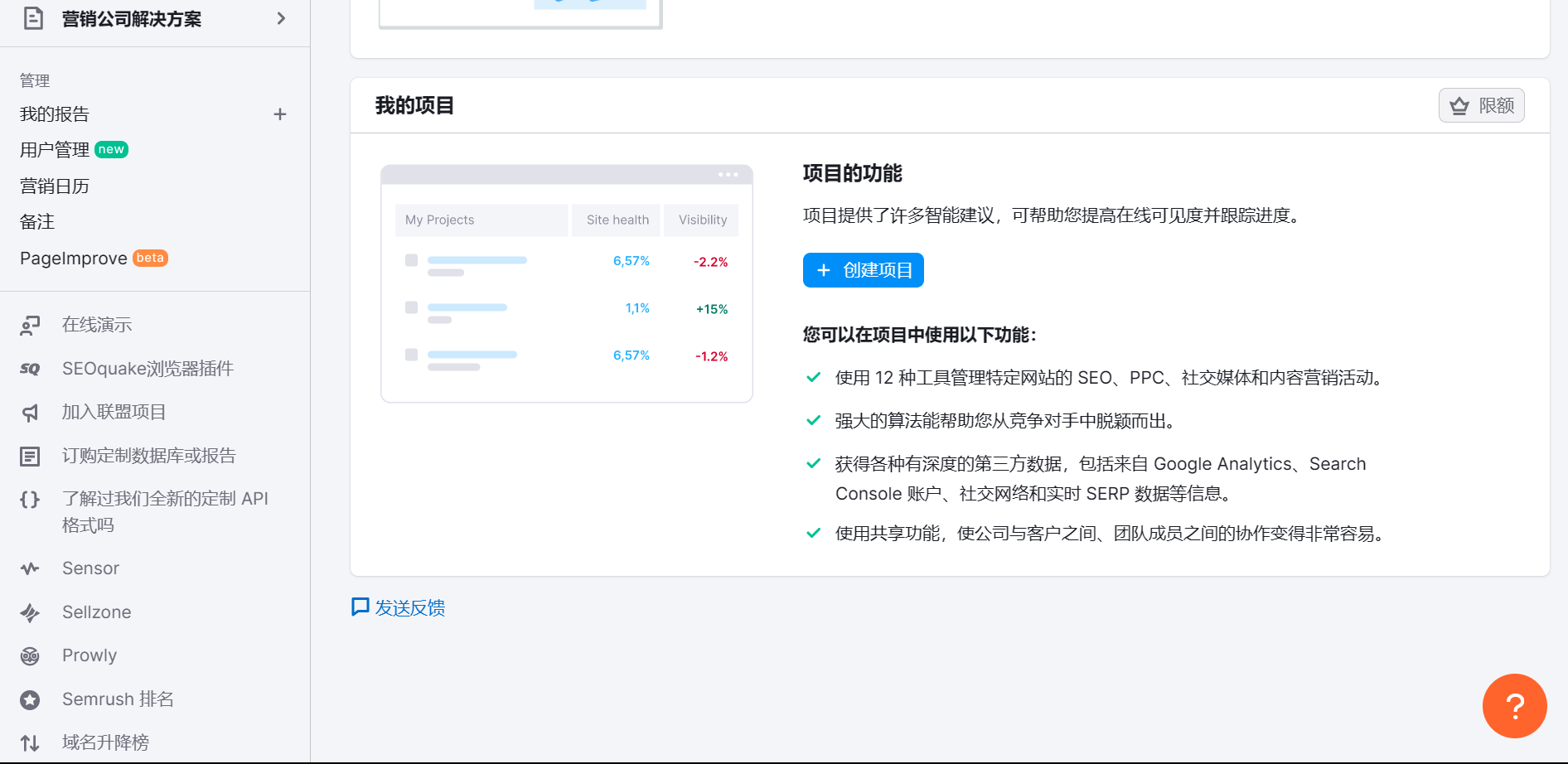The width and height of the screenshot is (1568, 764).
Task: Click the API curly braces icon
Action: point(30,499)
